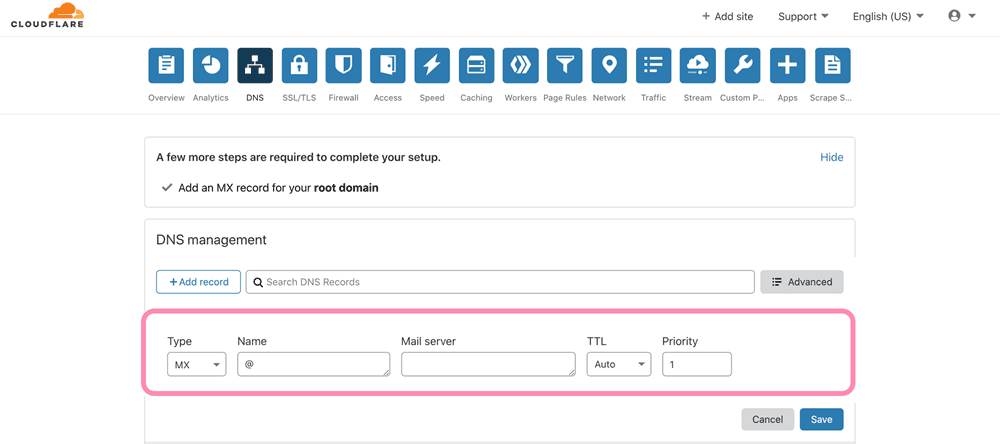Open the Network location pin icon

click(x=609, y=66)
